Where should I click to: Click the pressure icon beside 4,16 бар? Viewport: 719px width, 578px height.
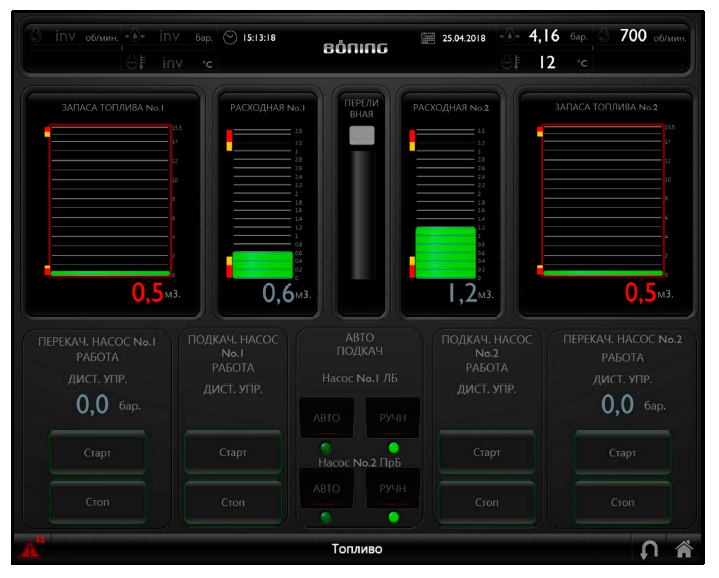510,37
